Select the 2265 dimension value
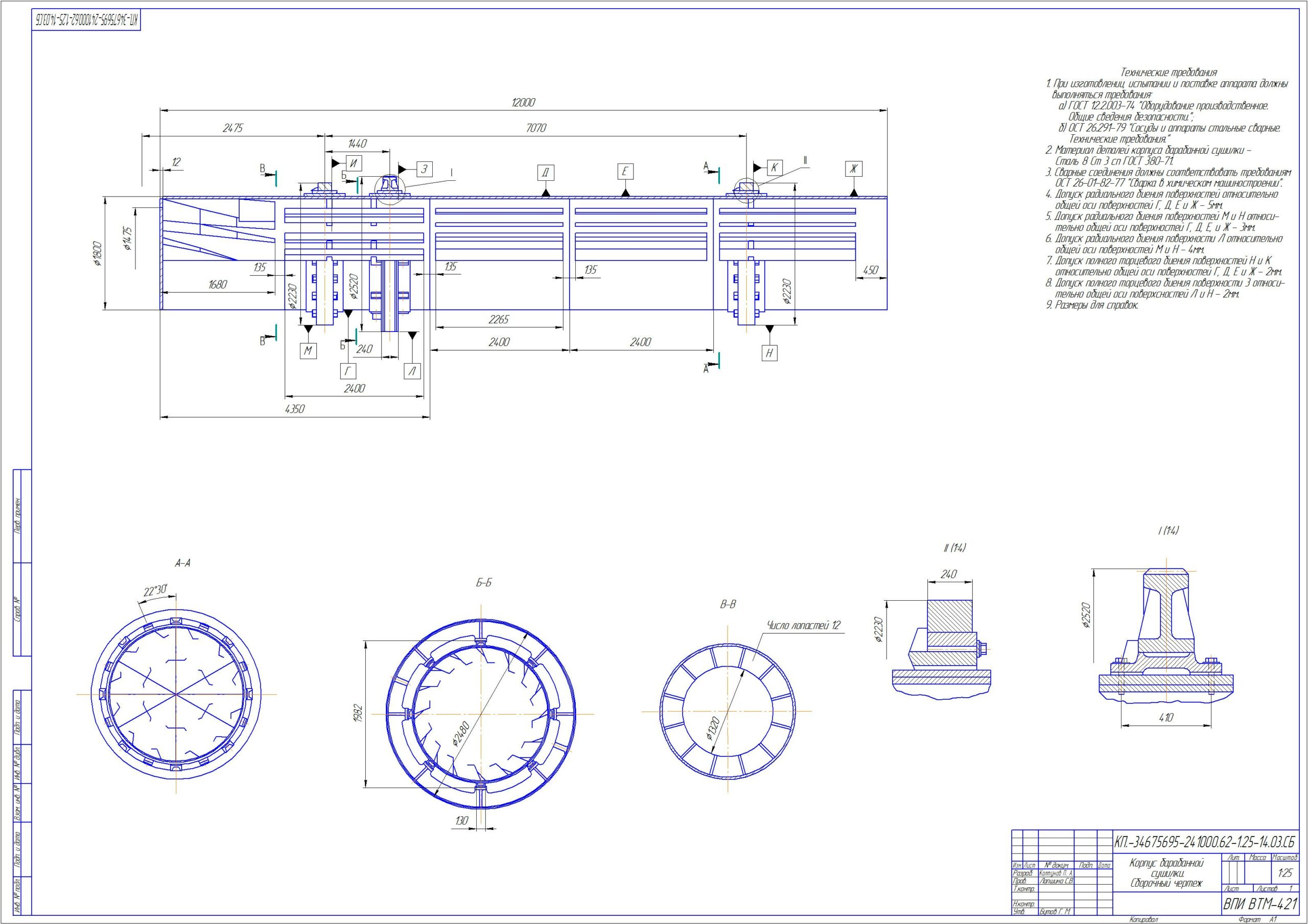This screenshot has height=924, width=1308. 499,320
